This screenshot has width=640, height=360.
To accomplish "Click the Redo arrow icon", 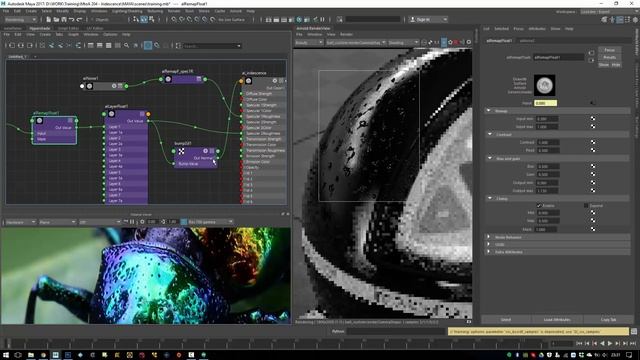I will tap(79, 20).
